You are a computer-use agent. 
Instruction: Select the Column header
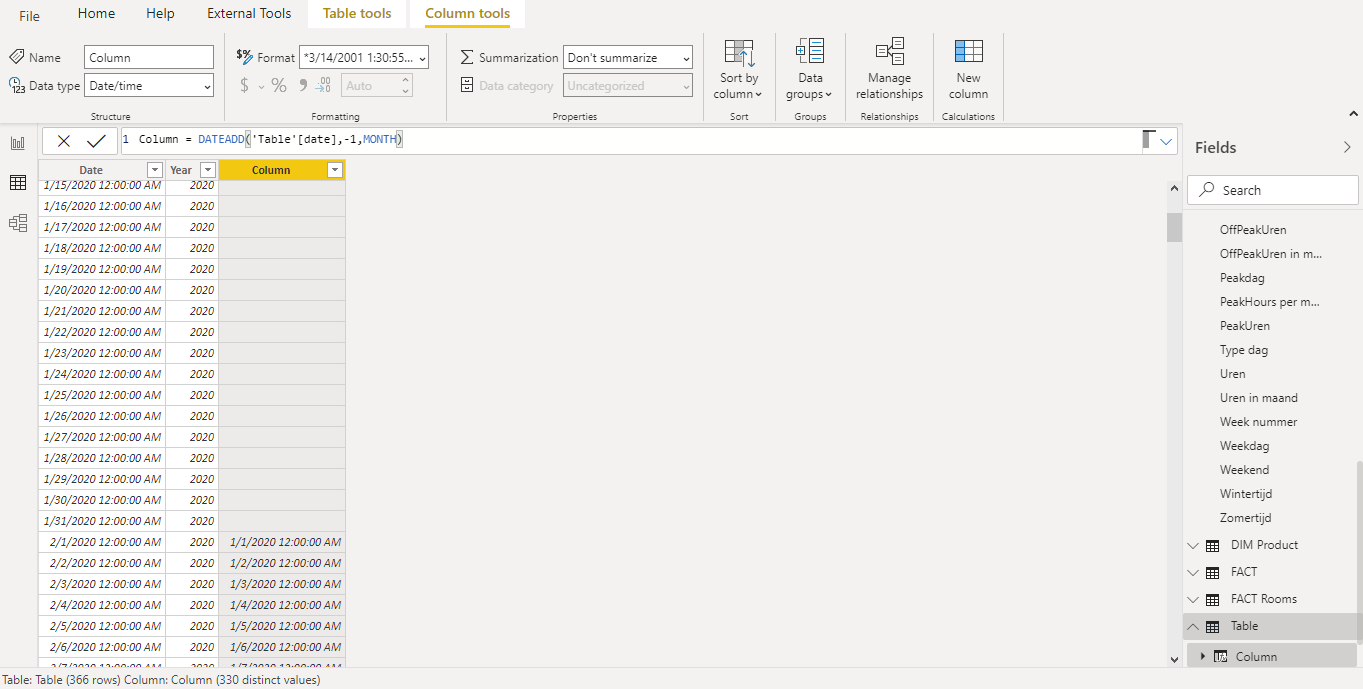271,170
